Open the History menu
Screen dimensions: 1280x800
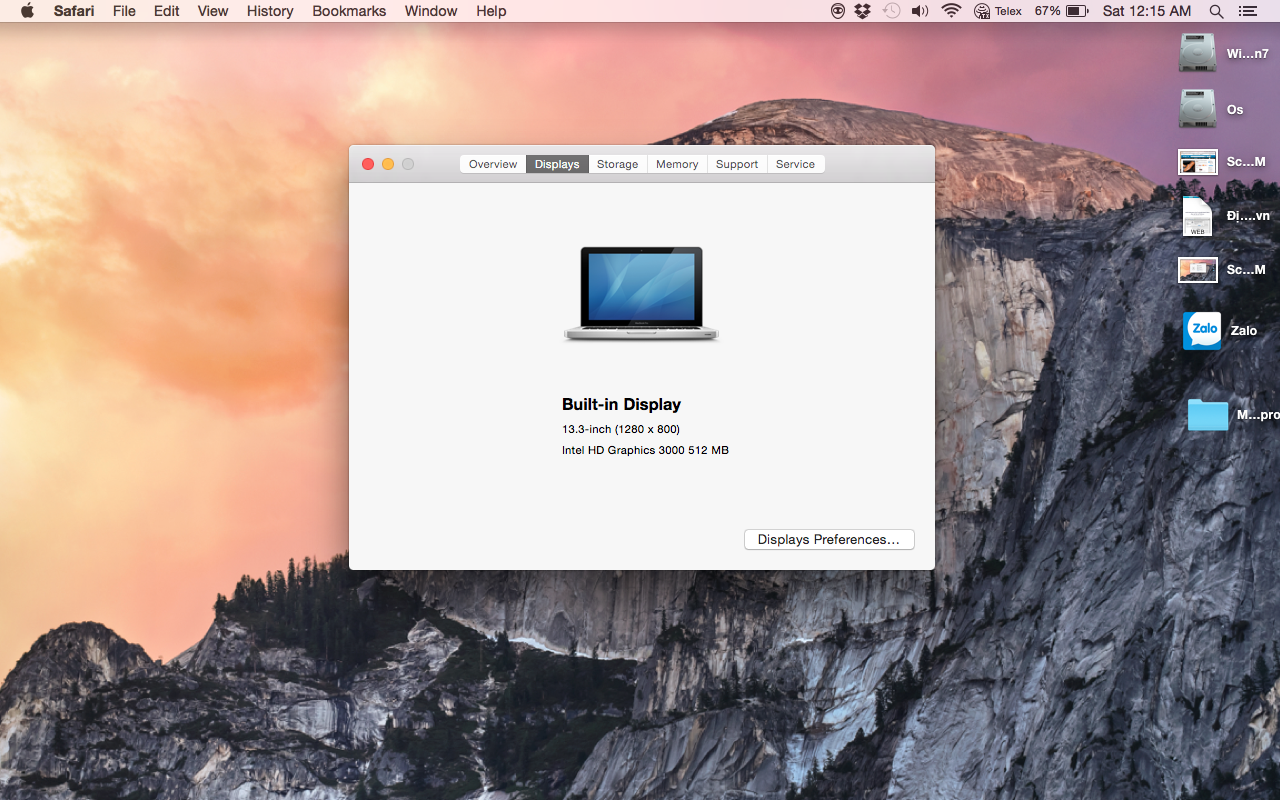pos(270,11)
